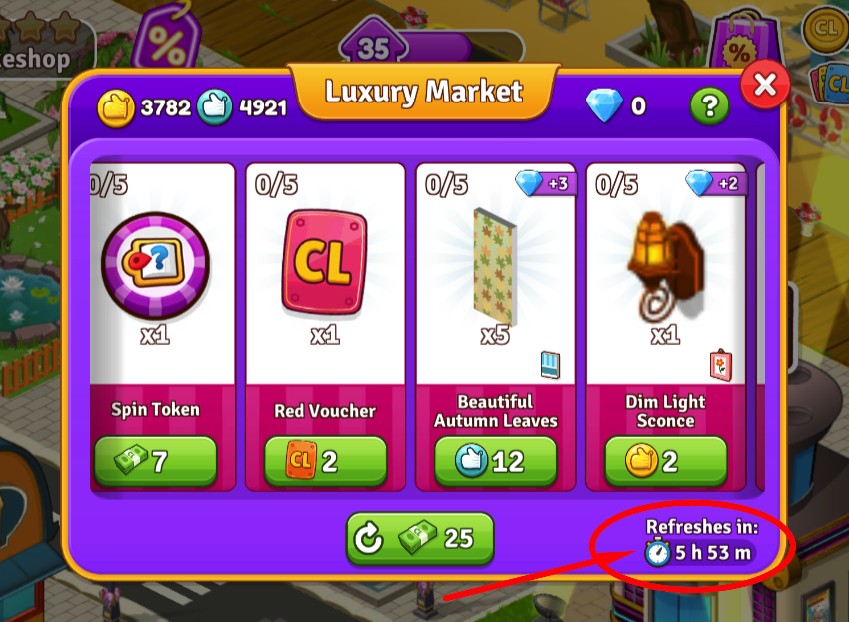Click the green question mark help icon
This screenshot has height=622, width=849.
tap(709, 106)
